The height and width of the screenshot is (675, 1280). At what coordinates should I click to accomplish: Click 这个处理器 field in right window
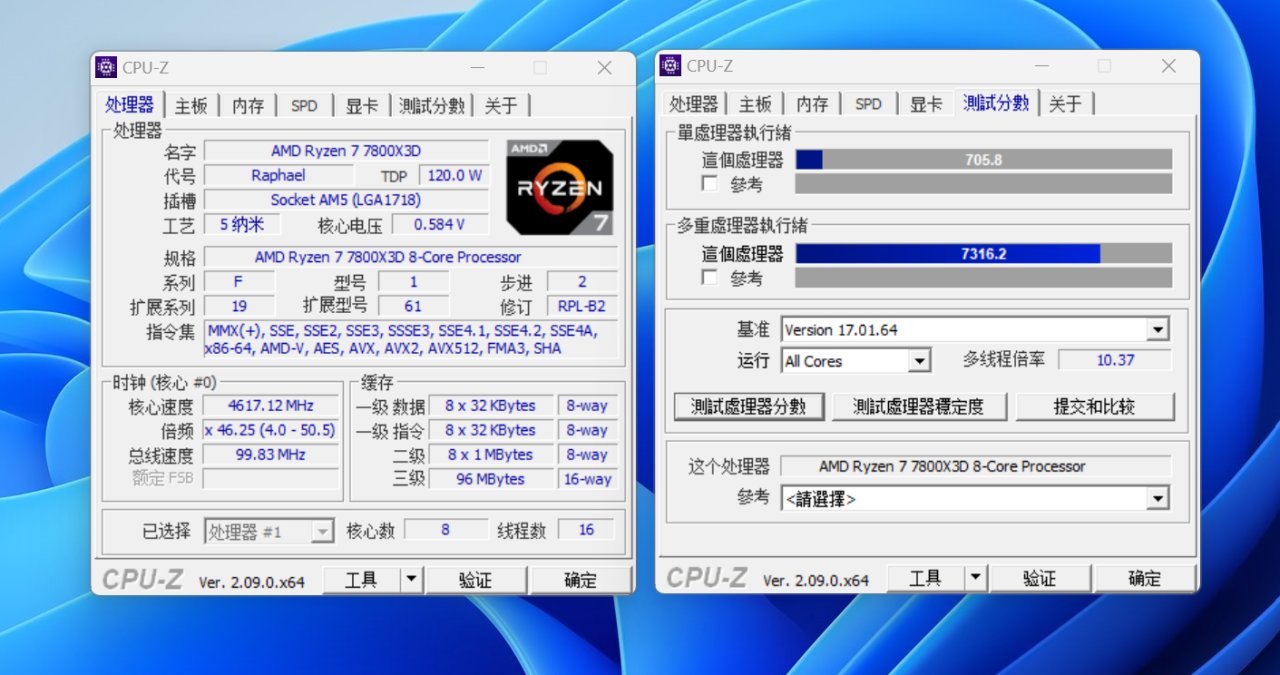976,466
